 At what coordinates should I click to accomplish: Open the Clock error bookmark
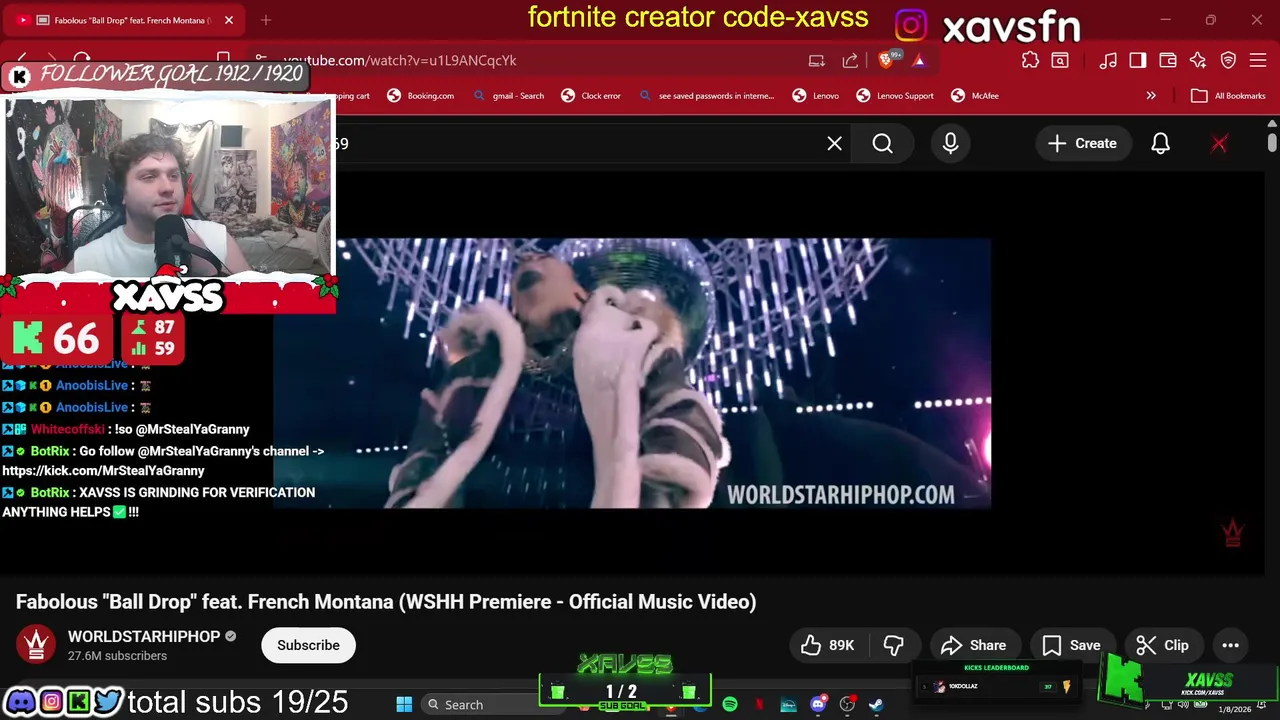(x=591, y=96)
